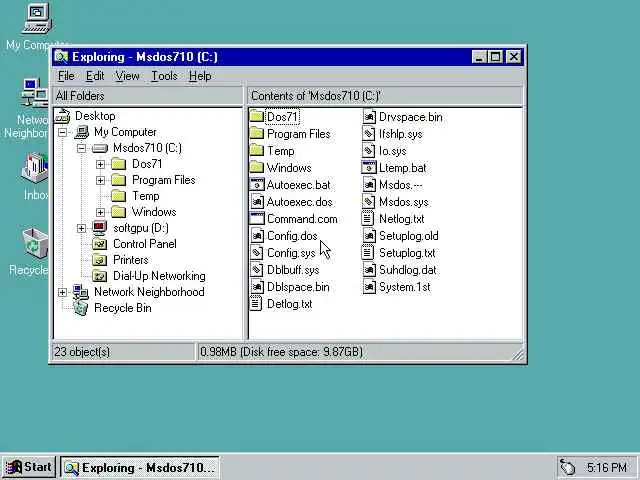
Task: Open the File menu
Action: 66,76
